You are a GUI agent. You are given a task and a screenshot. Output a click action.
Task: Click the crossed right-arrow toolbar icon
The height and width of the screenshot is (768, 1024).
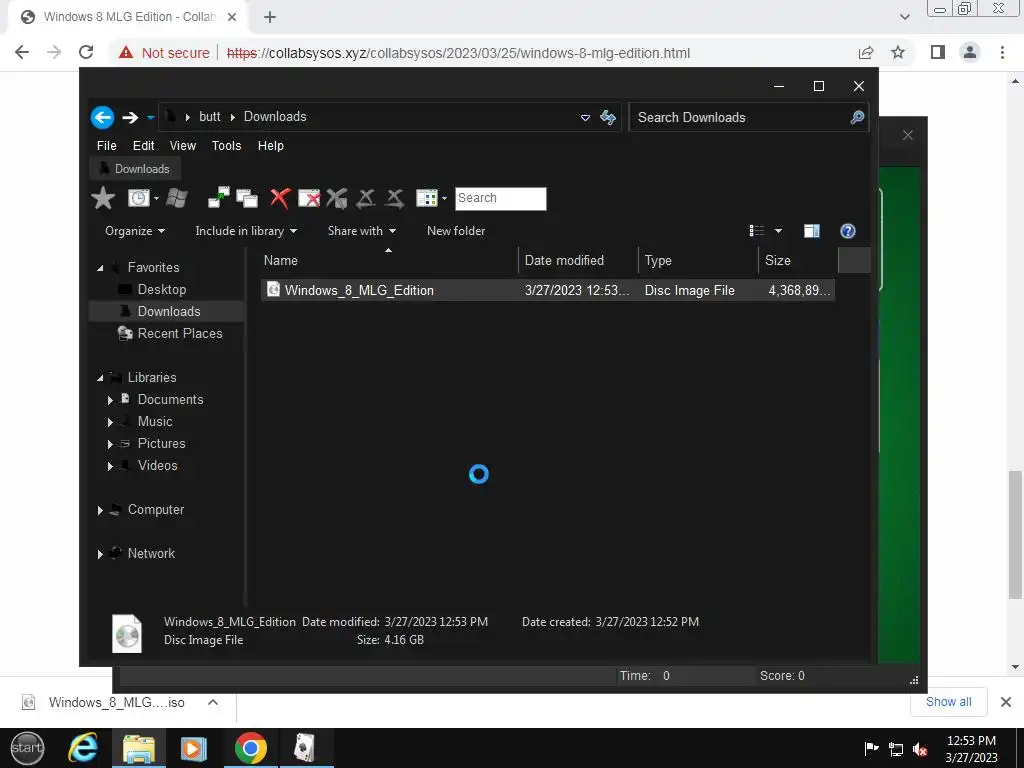[394, 198]
